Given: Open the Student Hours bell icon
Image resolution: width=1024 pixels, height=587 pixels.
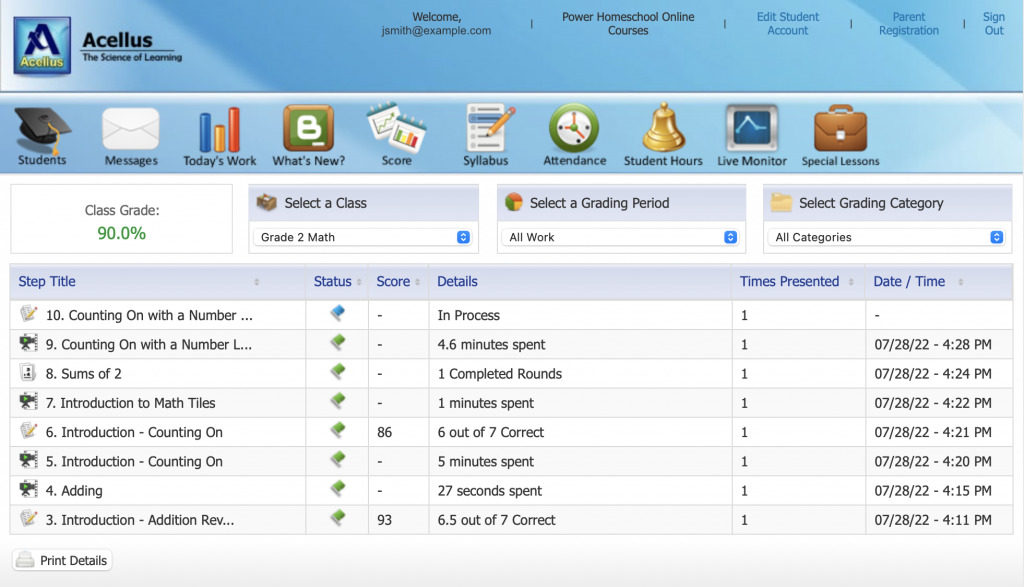Looking at the screenshot, I should (663, 135).
